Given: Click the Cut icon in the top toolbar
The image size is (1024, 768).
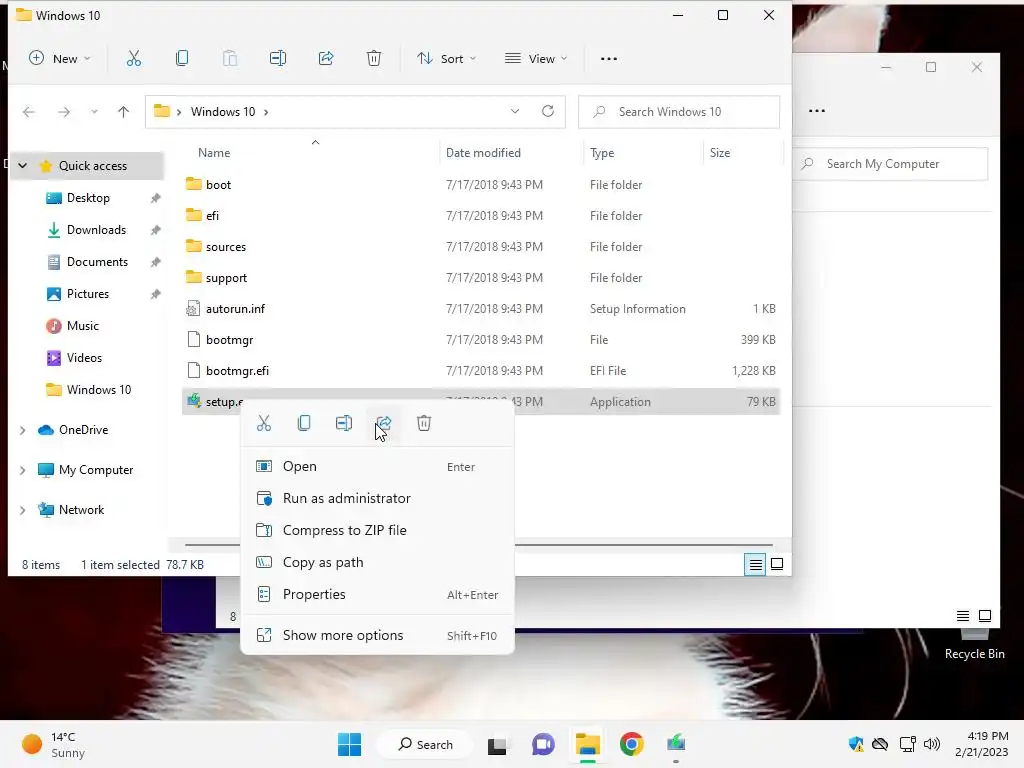Looking at the screenshot, I should [134, 59].
